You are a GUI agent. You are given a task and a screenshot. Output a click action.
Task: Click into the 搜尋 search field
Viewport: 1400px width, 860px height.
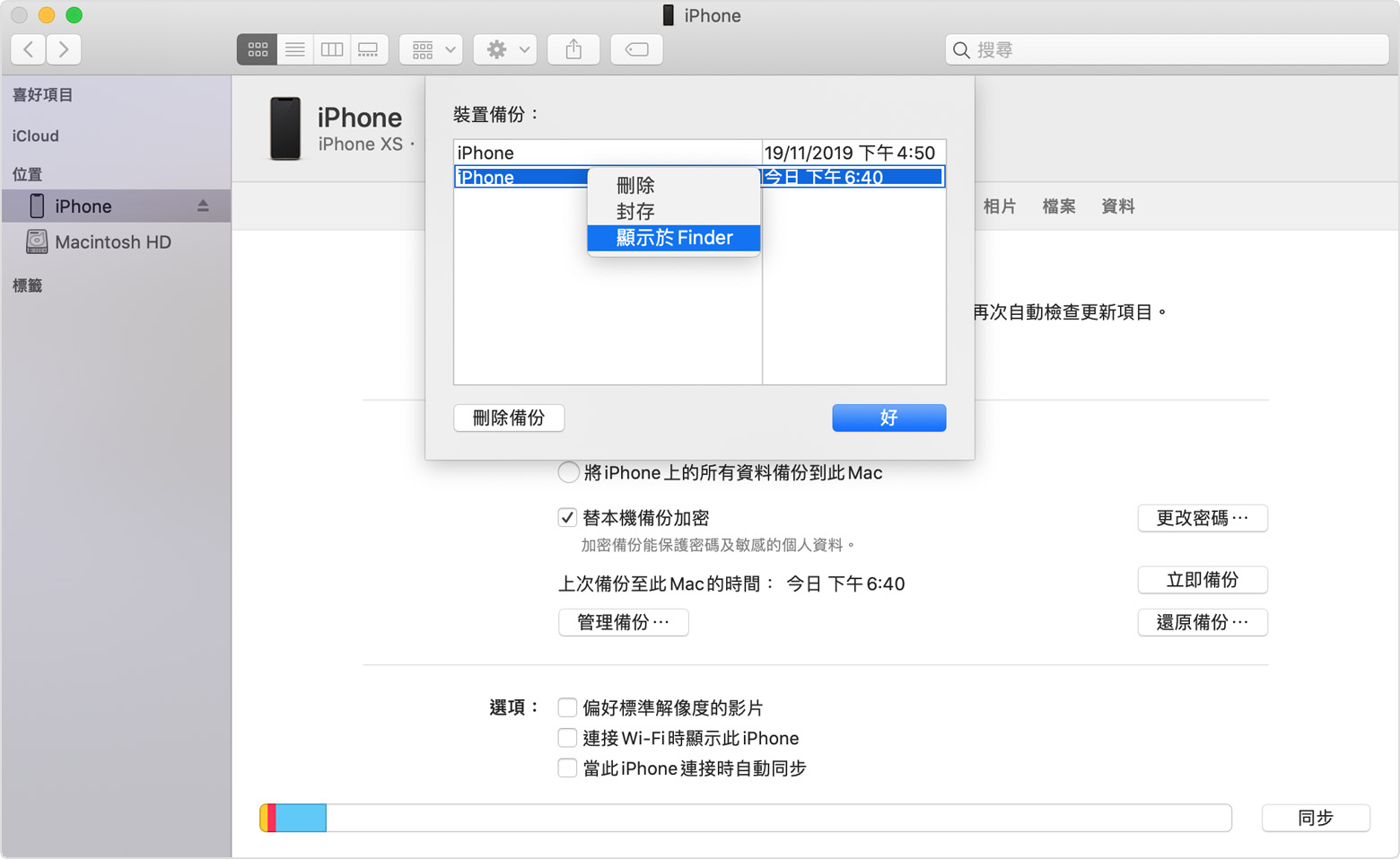pyautogui.click(x=1167, y=50)
